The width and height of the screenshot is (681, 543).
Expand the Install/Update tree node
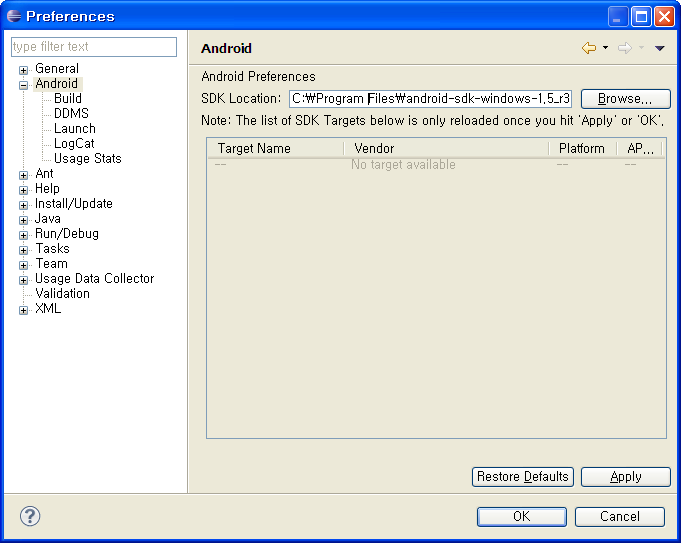(x=23, y=205)
